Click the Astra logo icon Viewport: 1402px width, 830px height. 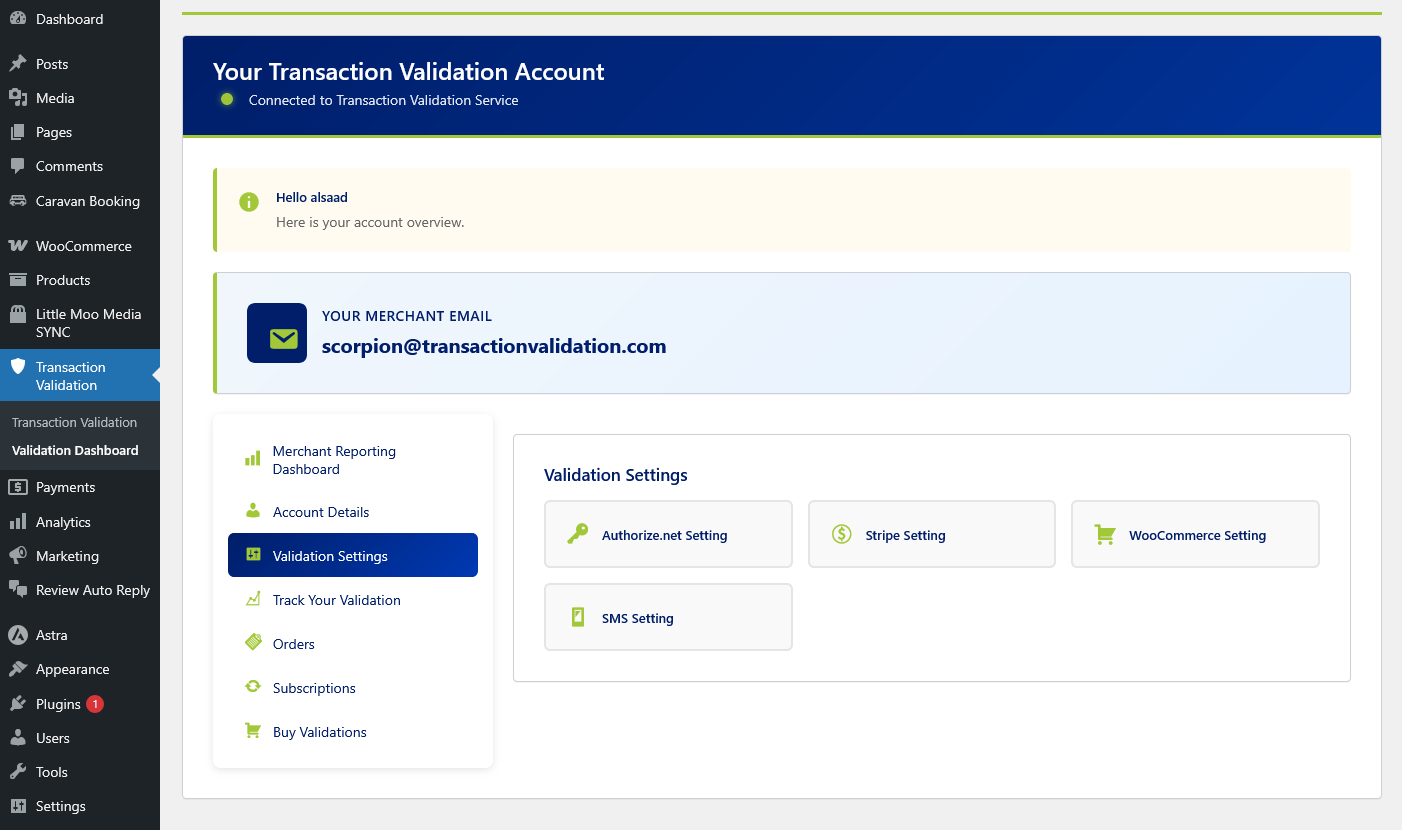18,635
